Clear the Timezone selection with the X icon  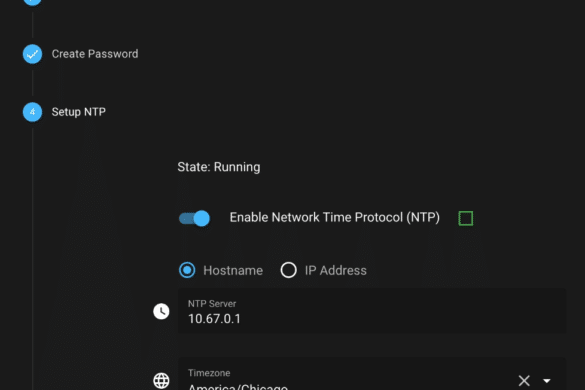(x=524, y=380)
